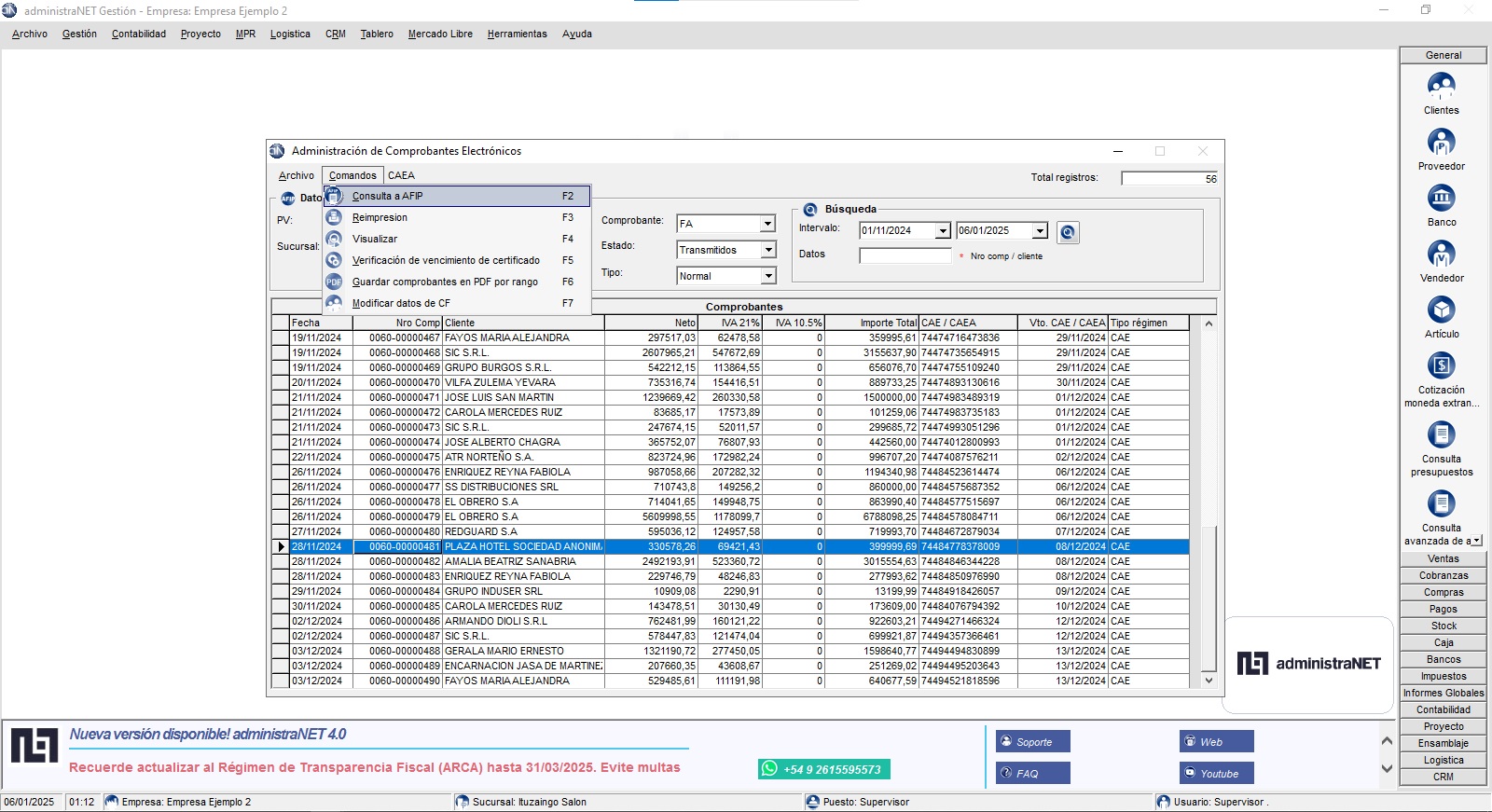1492x812 pixels.
Task: Select the ARMANDO DIOLI S.R.L row
Action: pos(730,621)
